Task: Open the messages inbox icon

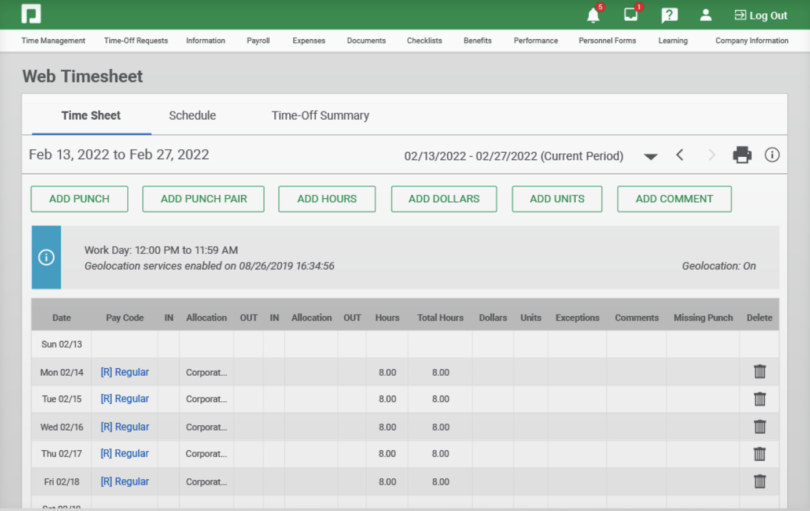Action: pyautogui.click(x=631, y=15)
